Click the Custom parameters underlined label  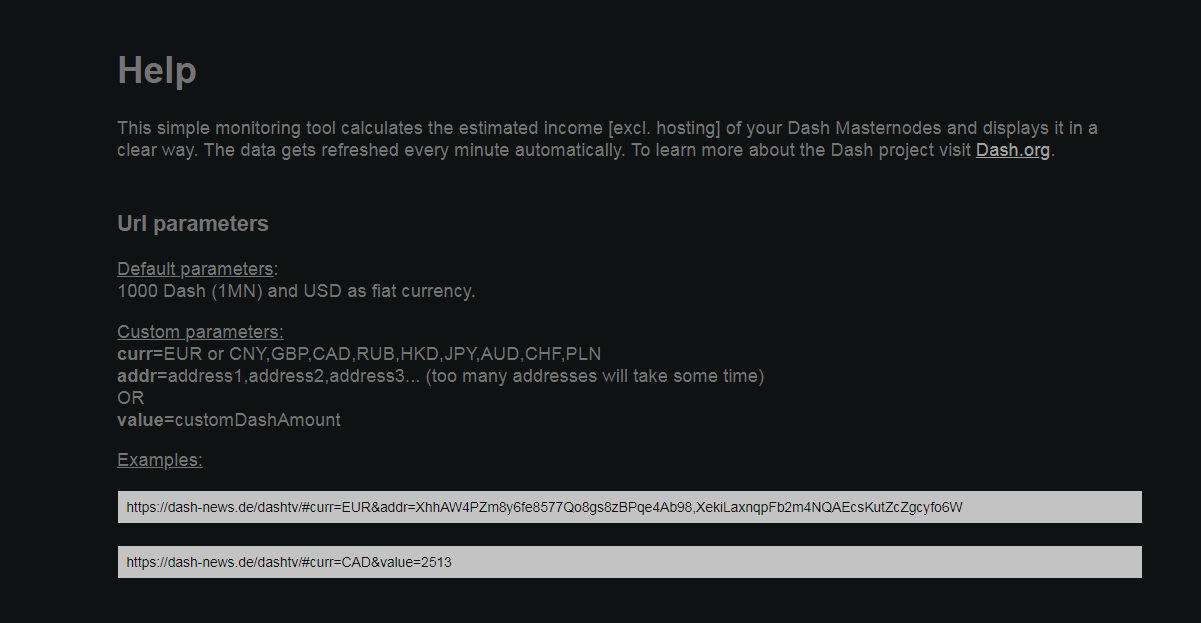pos(200,332)
